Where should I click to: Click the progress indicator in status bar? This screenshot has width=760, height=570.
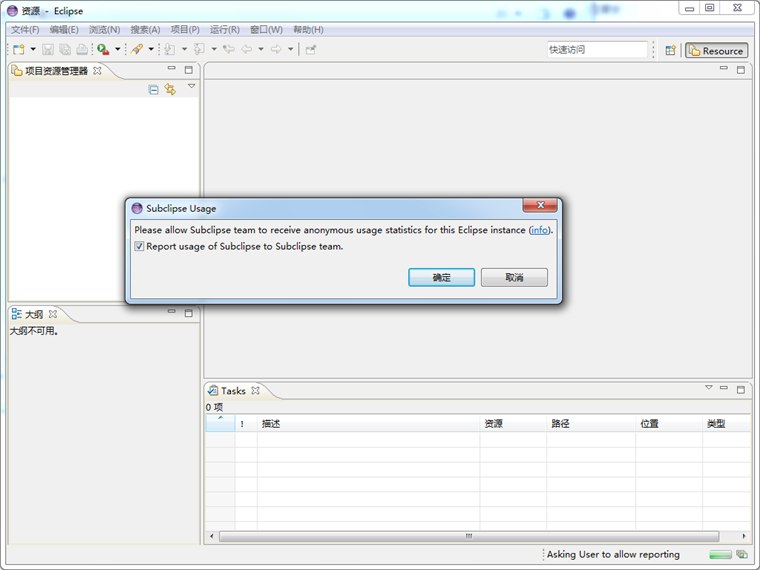pos(720,554)
